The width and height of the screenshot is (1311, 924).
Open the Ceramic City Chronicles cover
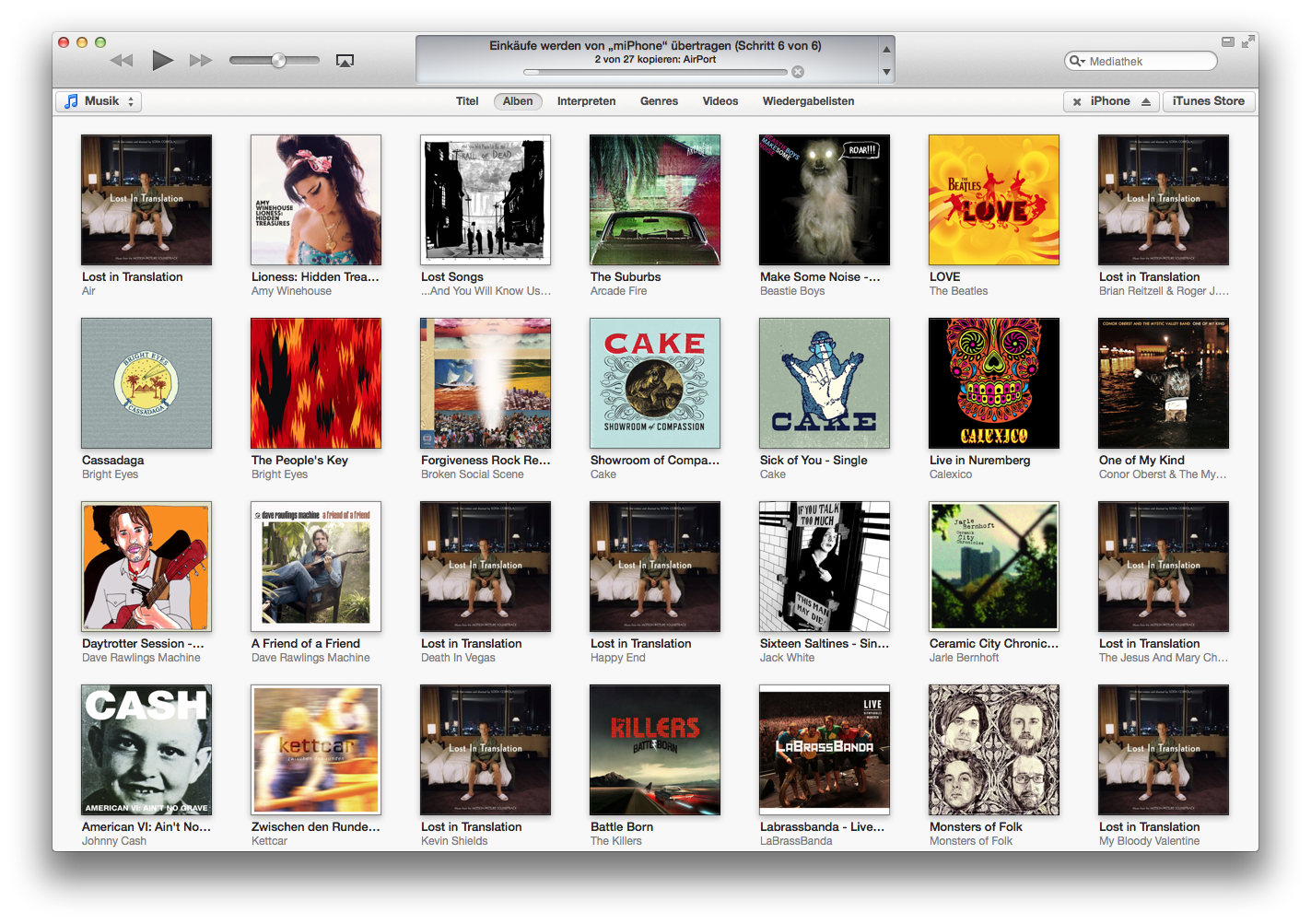coord(994,567)
